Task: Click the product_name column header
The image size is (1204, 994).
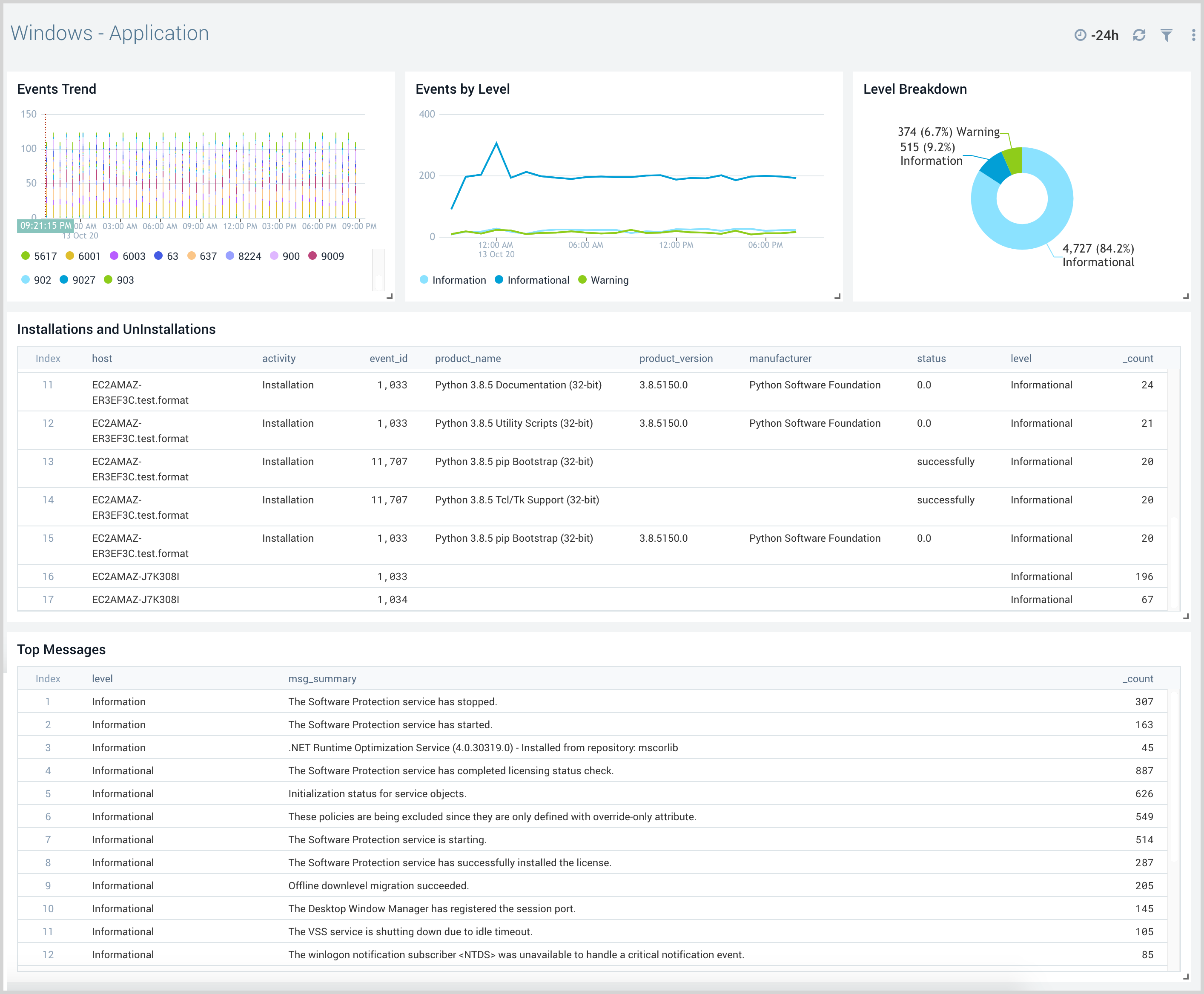Action: [x=467, y=359]
